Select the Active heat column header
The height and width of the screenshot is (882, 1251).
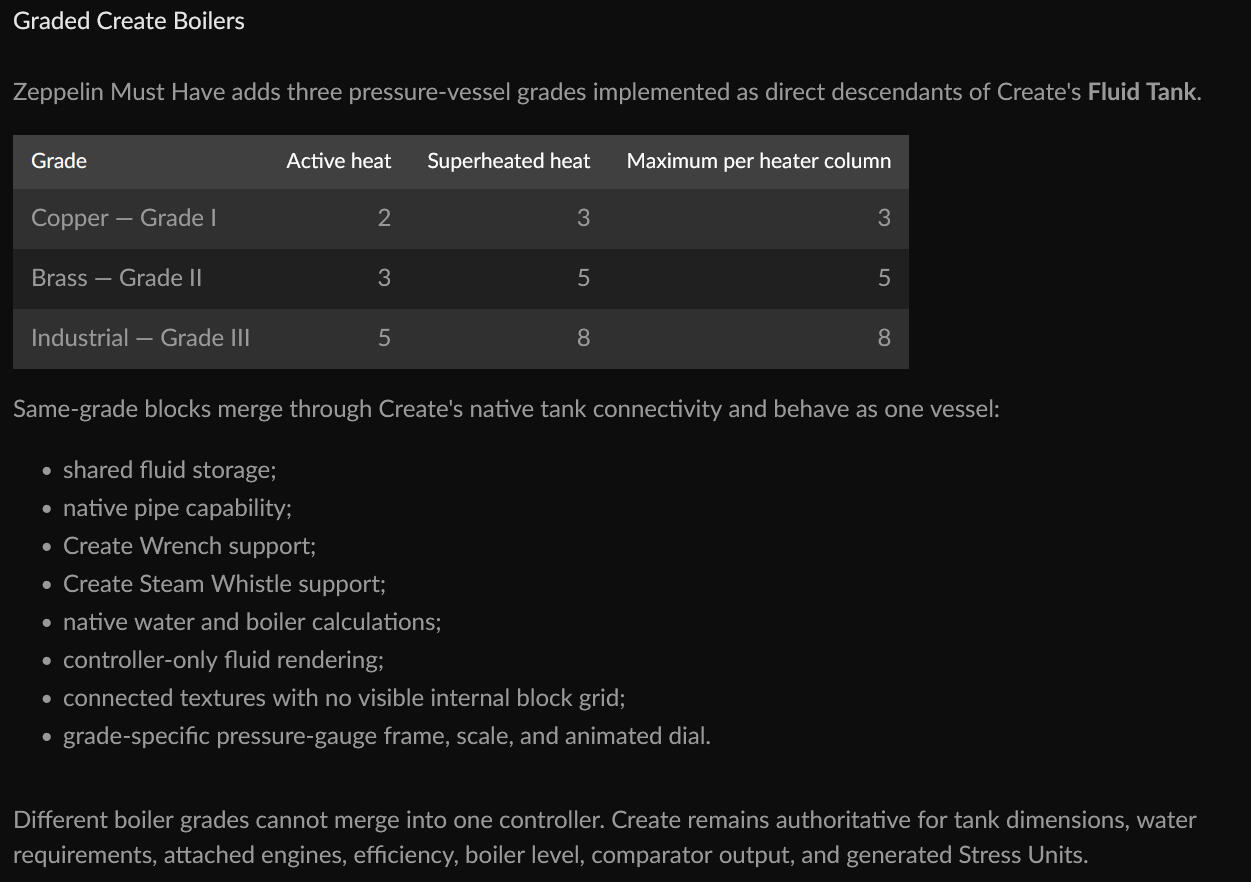(338, 161)
